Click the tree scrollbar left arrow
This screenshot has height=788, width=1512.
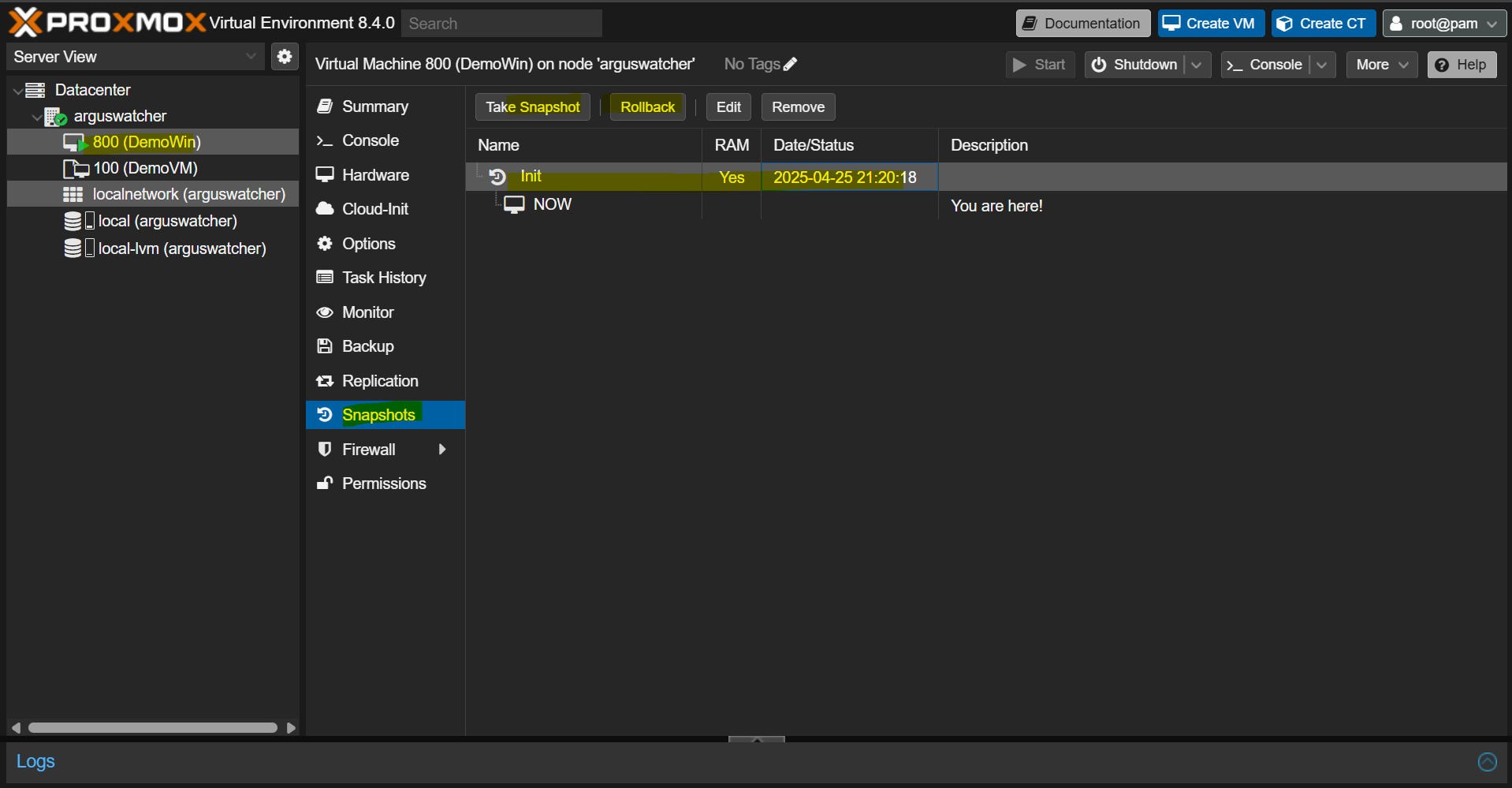click(16, 728)
